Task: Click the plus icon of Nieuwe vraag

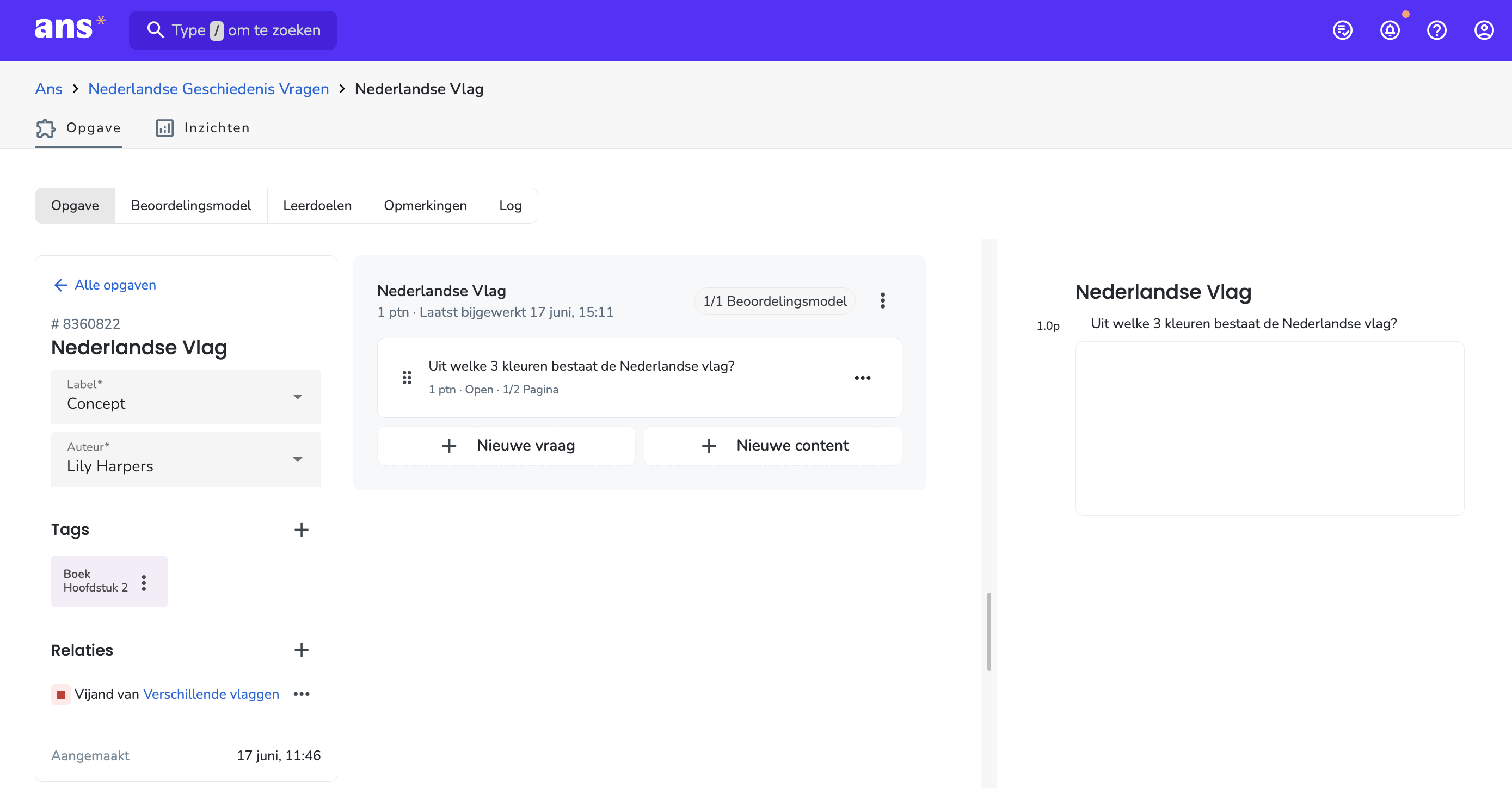Action: point(449,446)
